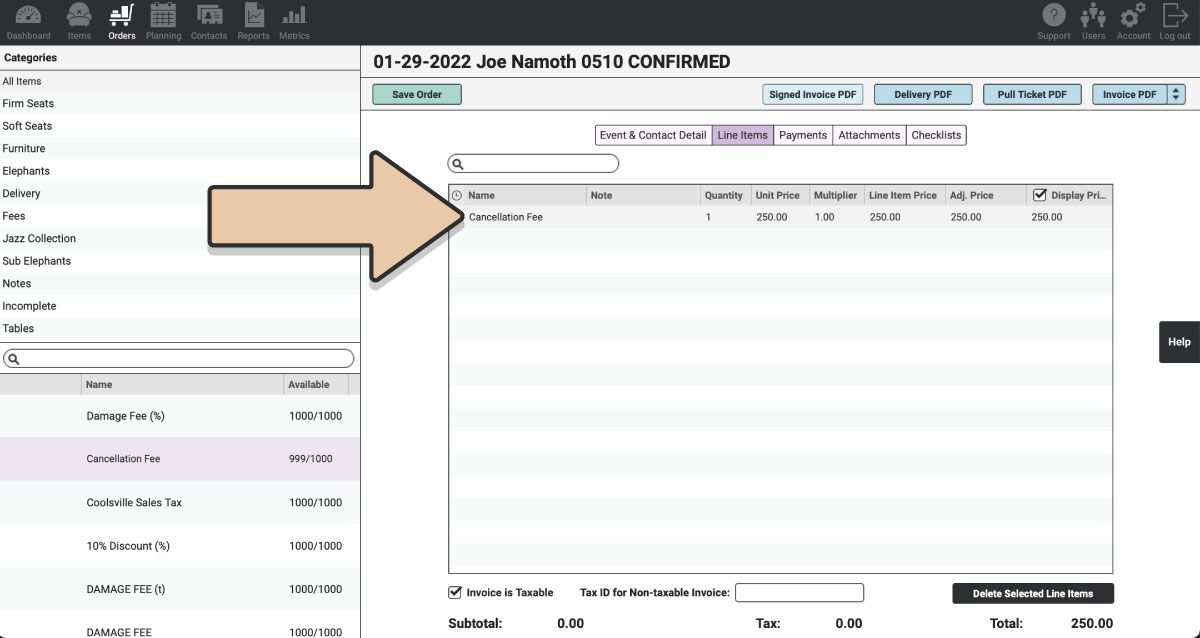Generate the Signed Invoice PDF
Image resolution: width=1200 pixels, height=638 pixels.
[812, 94]
